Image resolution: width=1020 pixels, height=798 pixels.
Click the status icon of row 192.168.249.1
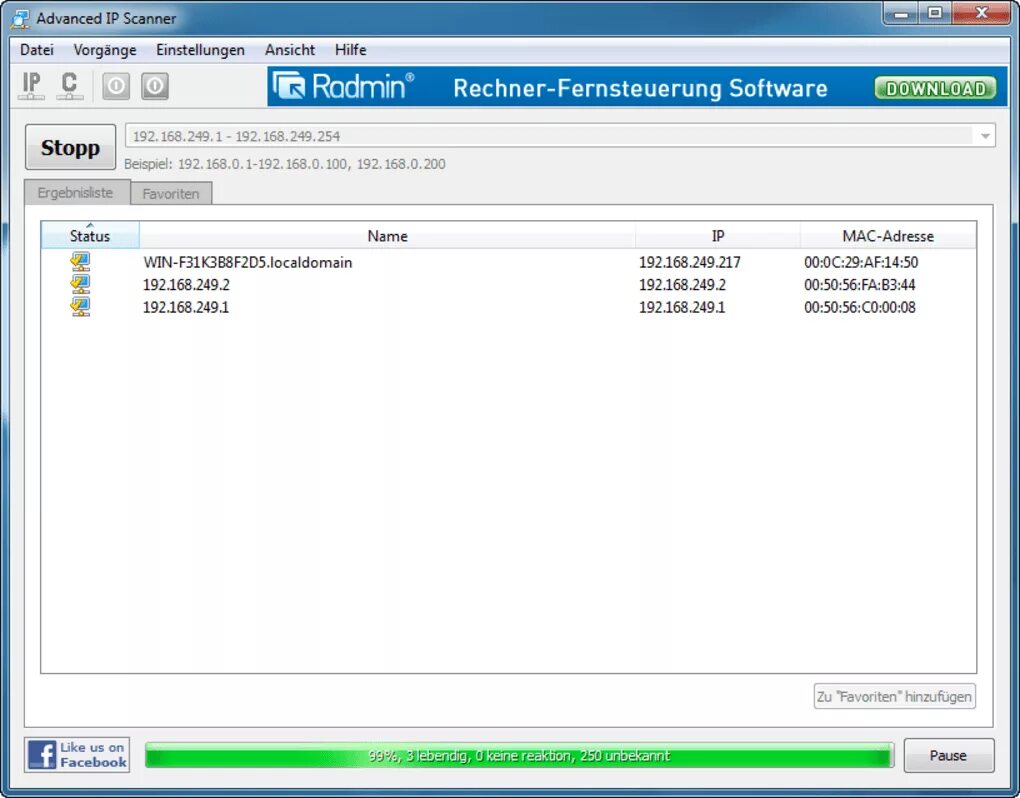[x=80, y=306]
